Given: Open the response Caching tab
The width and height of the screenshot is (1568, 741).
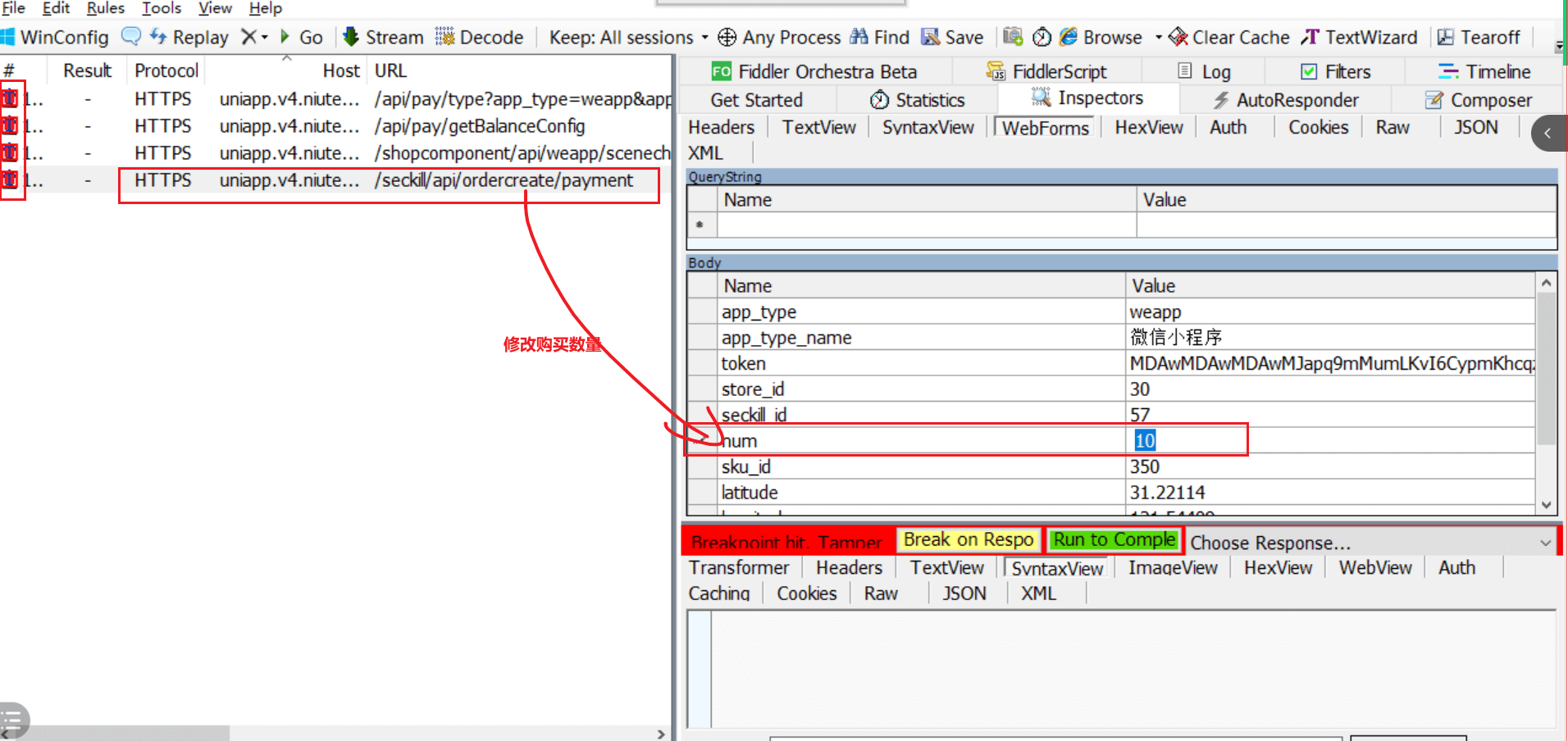Looking at the screenshot, I should coord(719,593).
